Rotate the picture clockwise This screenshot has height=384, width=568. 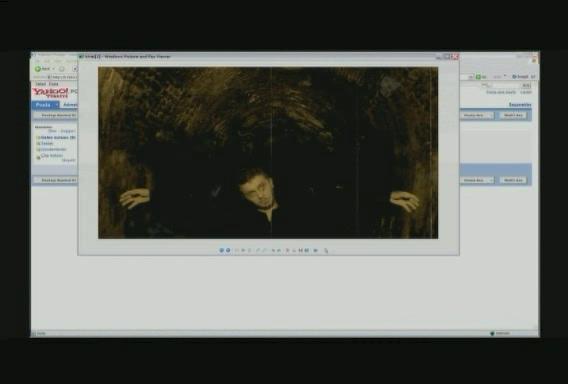pos(273,250)
